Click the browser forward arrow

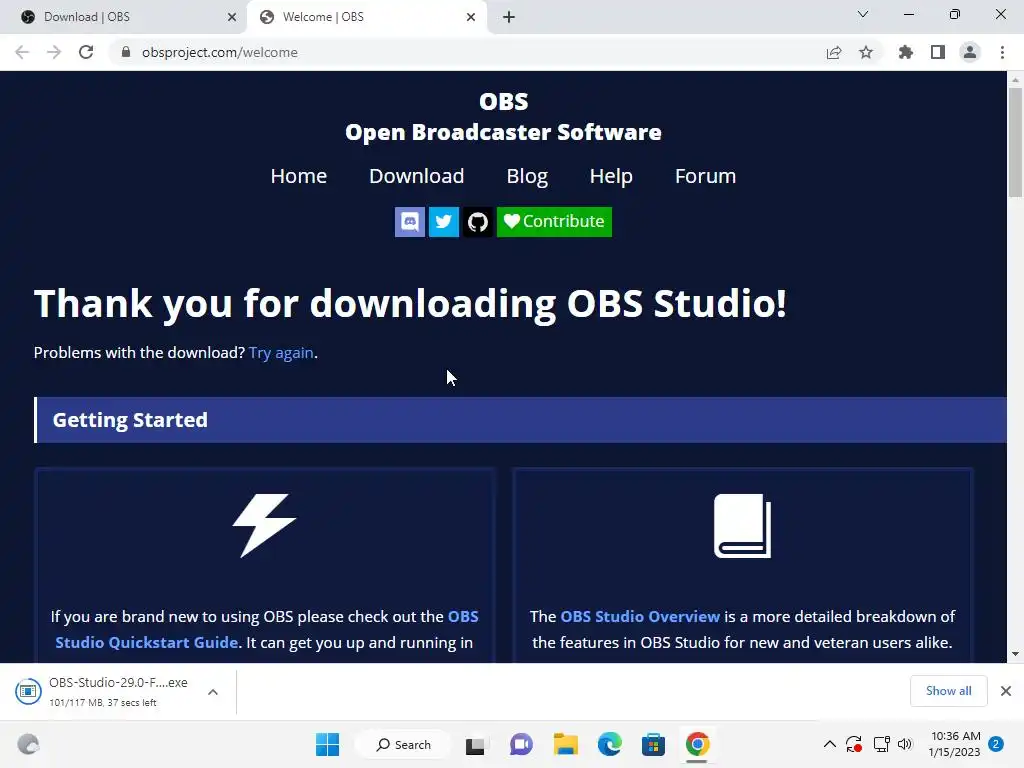(x=54, y=52)
